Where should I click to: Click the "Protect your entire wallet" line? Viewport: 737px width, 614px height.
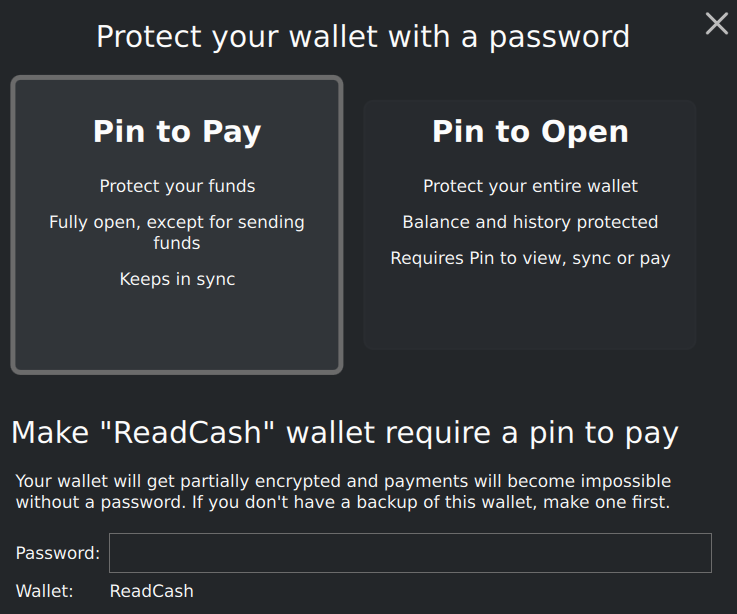point(530,186)
